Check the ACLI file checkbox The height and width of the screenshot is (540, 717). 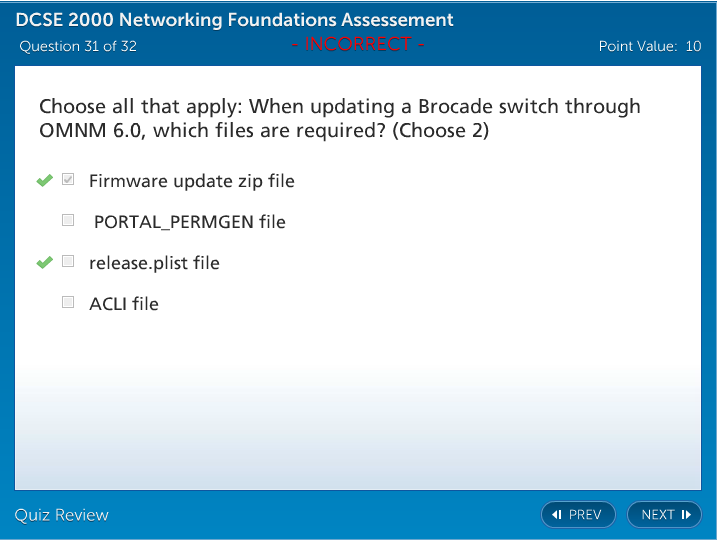pos(68,302)
